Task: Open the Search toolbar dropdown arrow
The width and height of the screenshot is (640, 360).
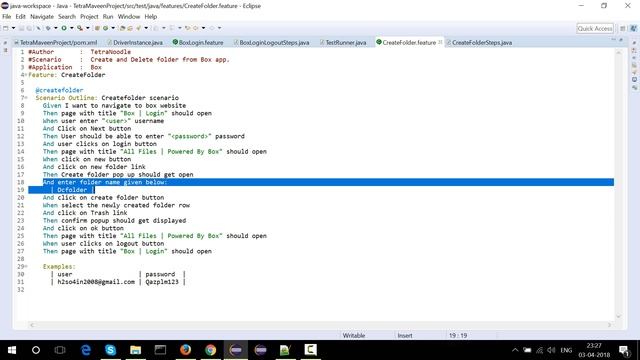Action: pyautogui.click(x=146, y=28)
